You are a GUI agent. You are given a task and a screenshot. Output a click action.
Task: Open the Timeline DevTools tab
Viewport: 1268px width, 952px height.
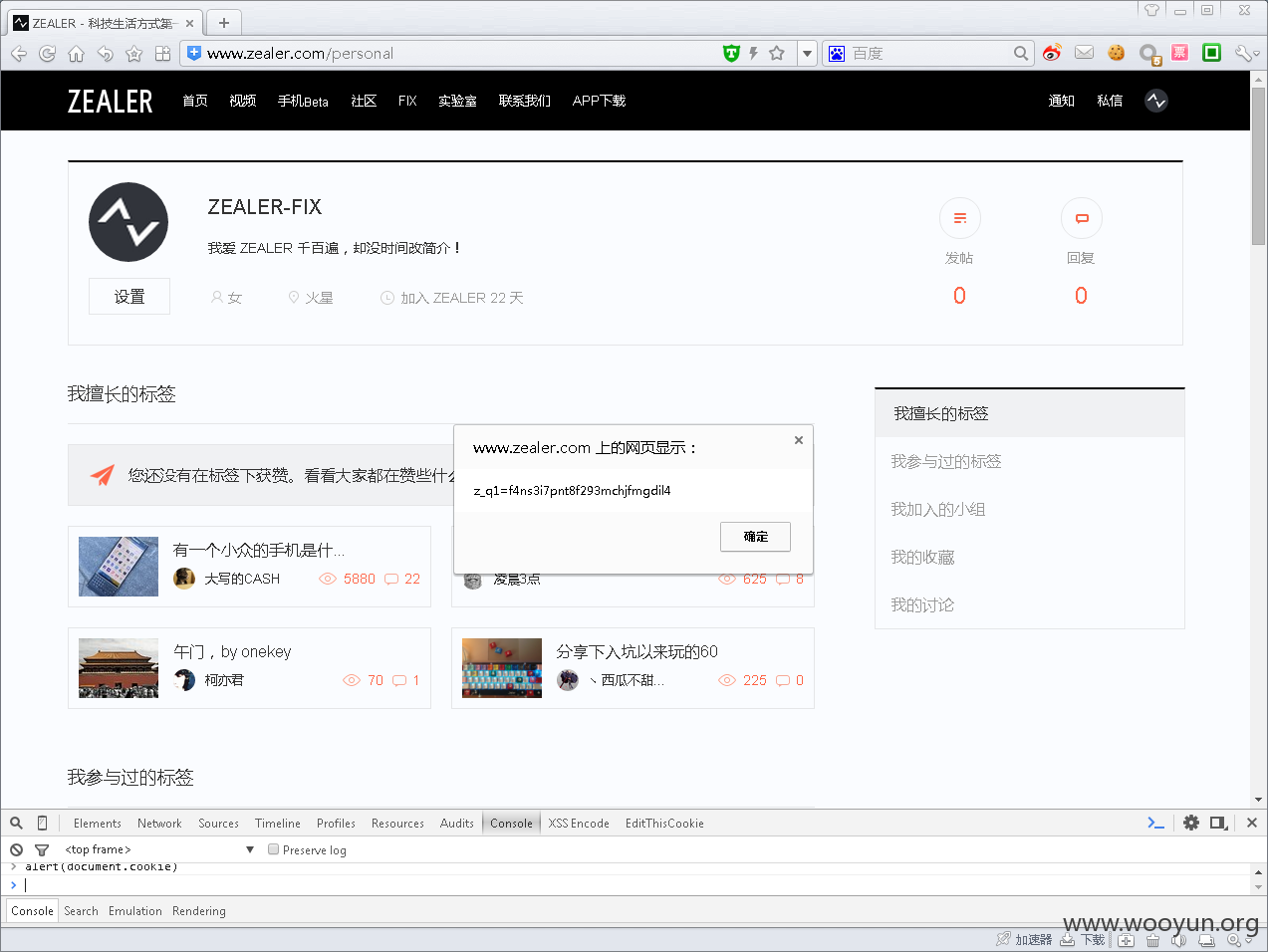point(278,824)
